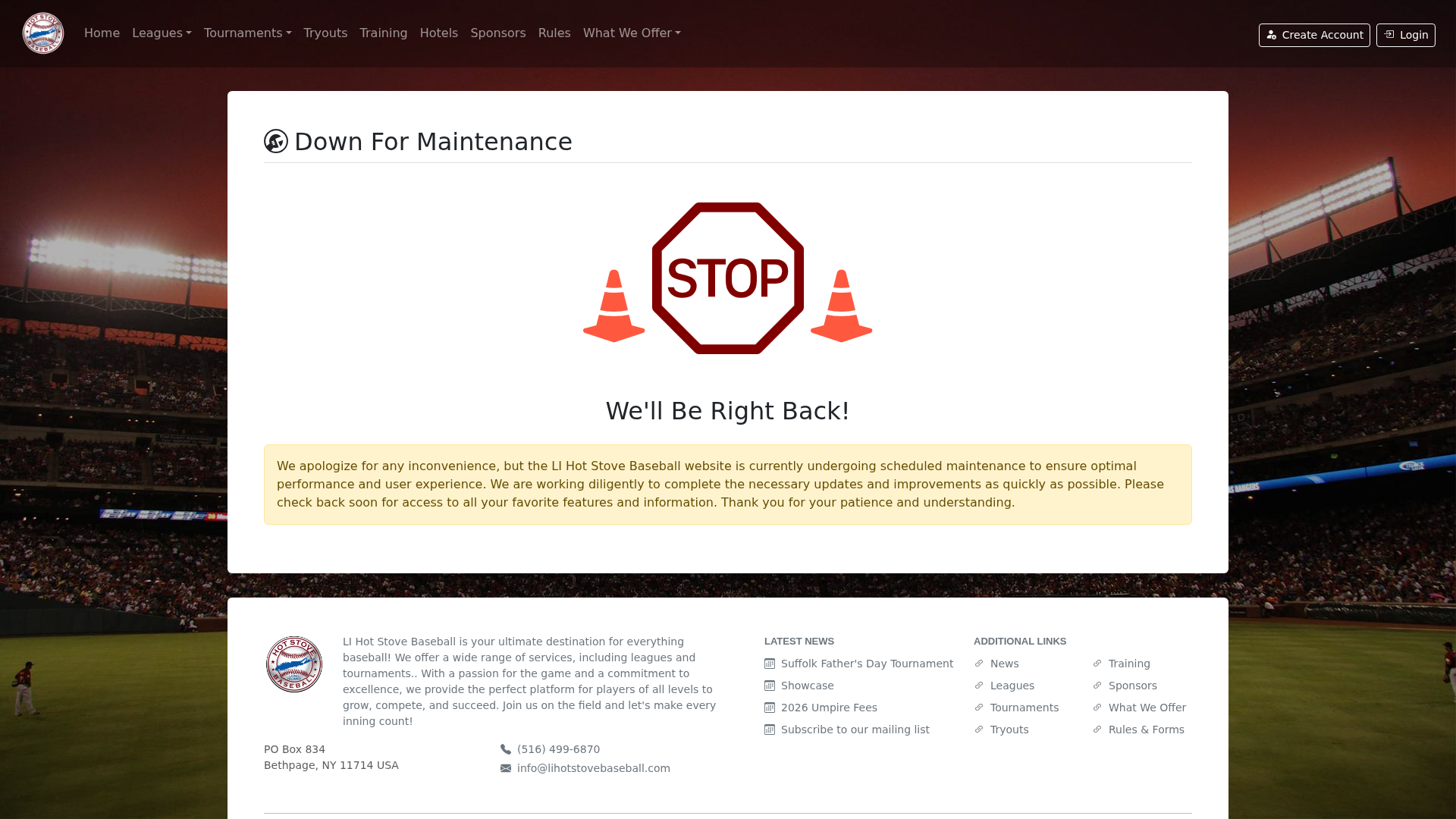Image resolution: width=1456 pixels, height=819 pixels.
Task: Open the footer Tournaments link
Action: pyautogui.click(x=1025, y=708)
